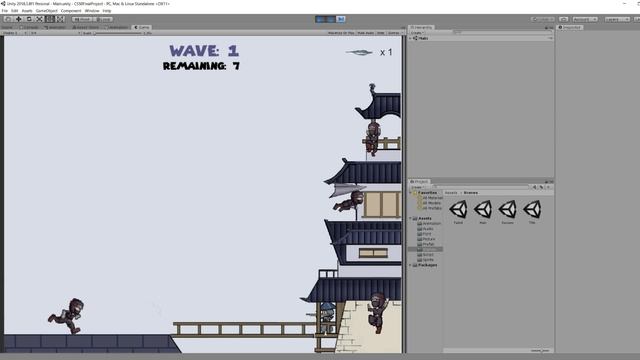Toggle Gizmos in Game view
This screenshot has width=640, height=360.
point(394,33)
